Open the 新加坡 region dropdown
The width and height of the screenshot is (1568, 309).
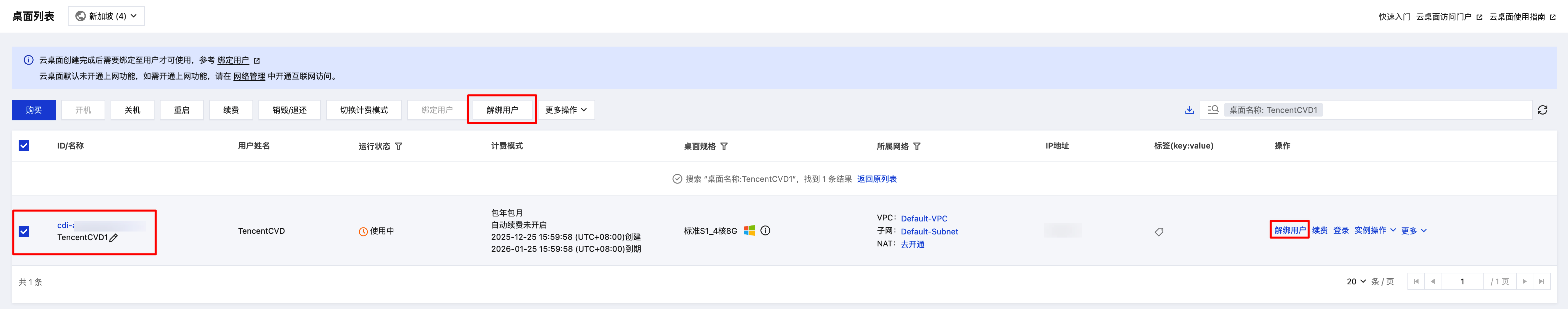[106, 16]
